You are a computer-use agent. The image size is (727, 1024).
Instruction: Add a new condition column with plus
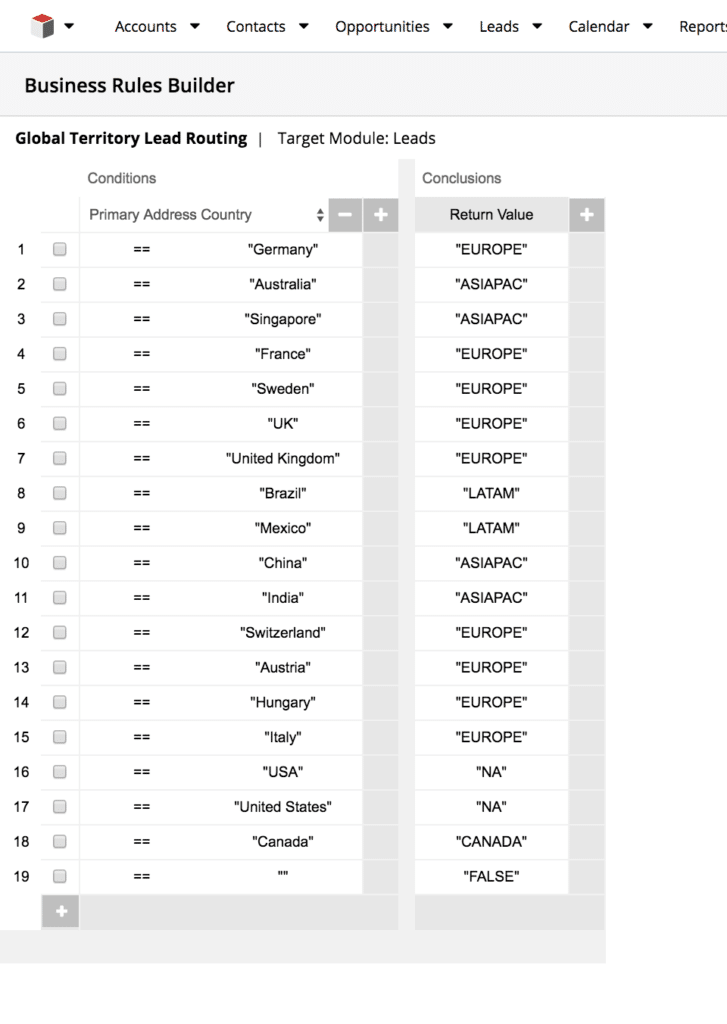[381, 215]
